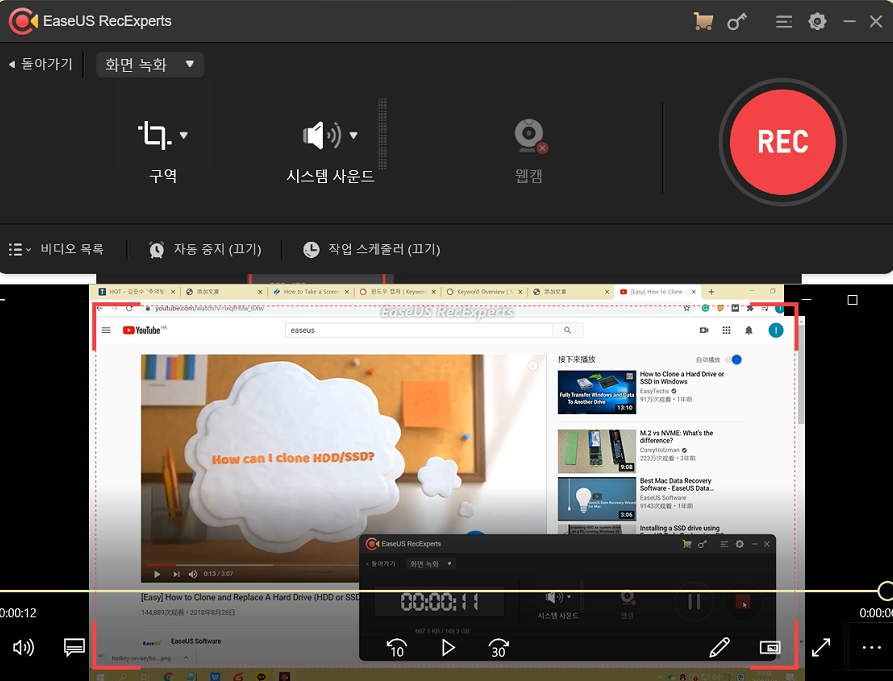The image size is (893, 681).
Task: Open the 비디오 목록 video list
Action: (60, 249)
